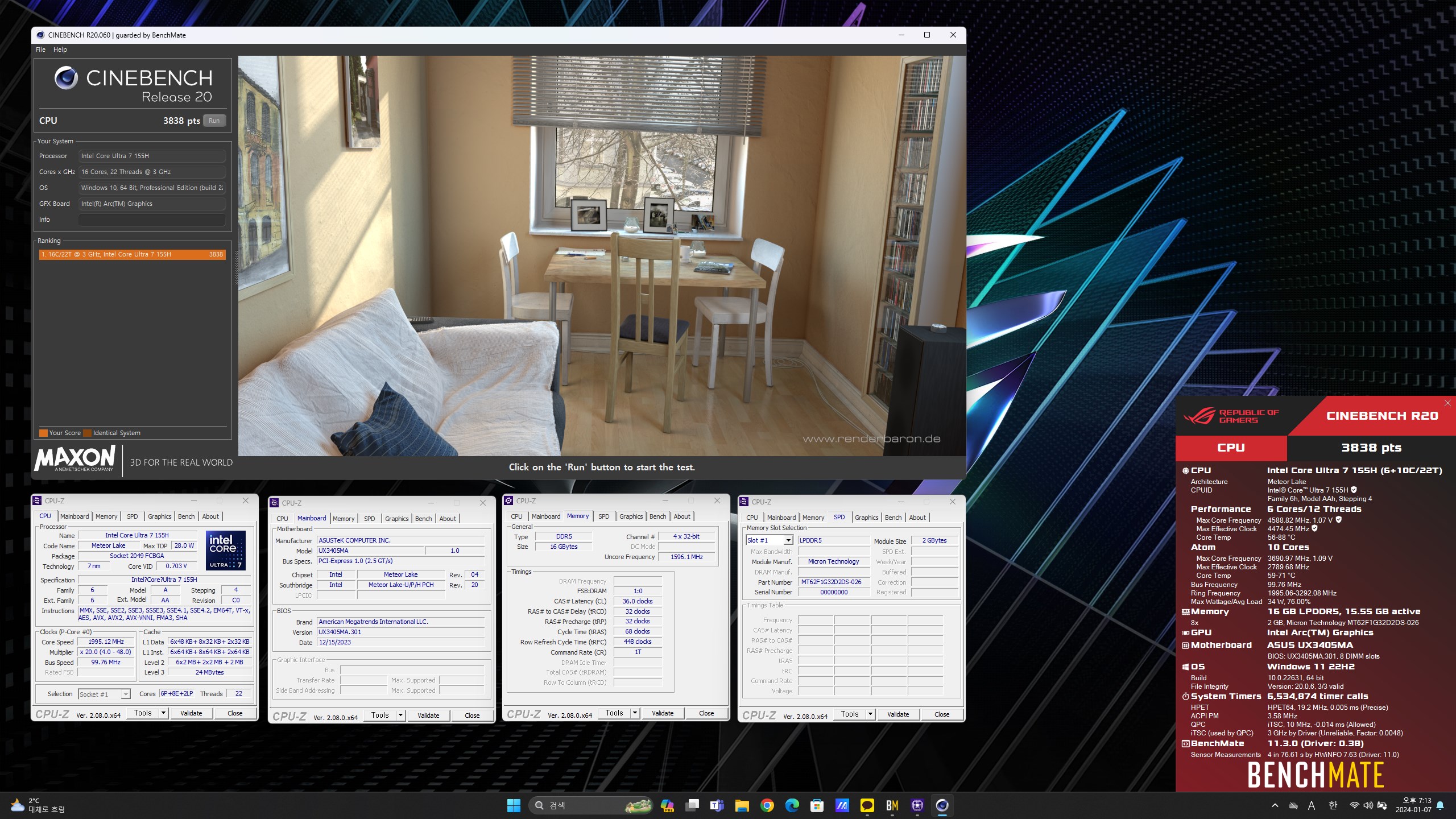Click the Cinebench logo icon in the left panel
Viewport: 1456px width, 819px height.
66,78
